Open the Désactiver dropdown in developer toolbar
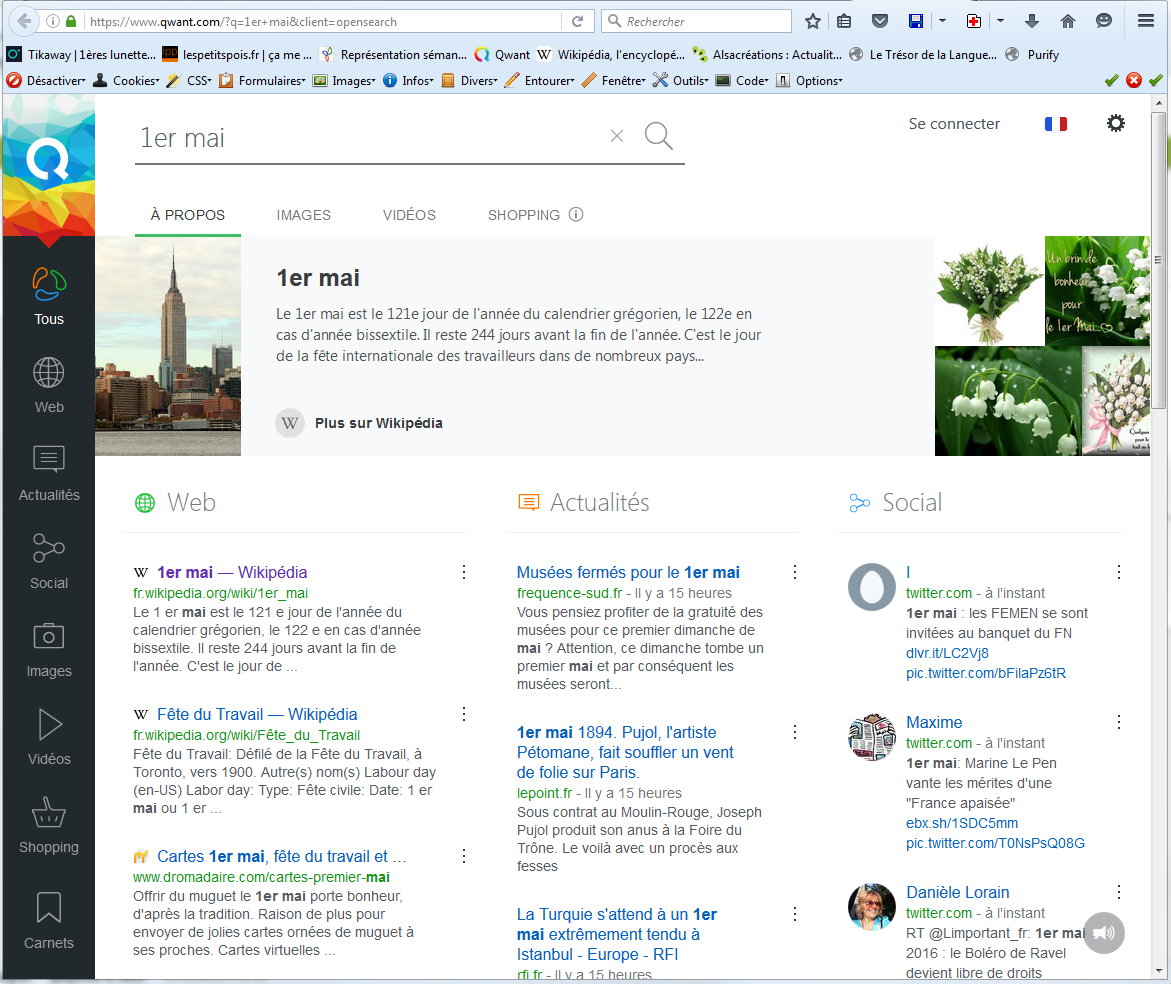This screenshot has width=1171, height=984. [48, 81]
